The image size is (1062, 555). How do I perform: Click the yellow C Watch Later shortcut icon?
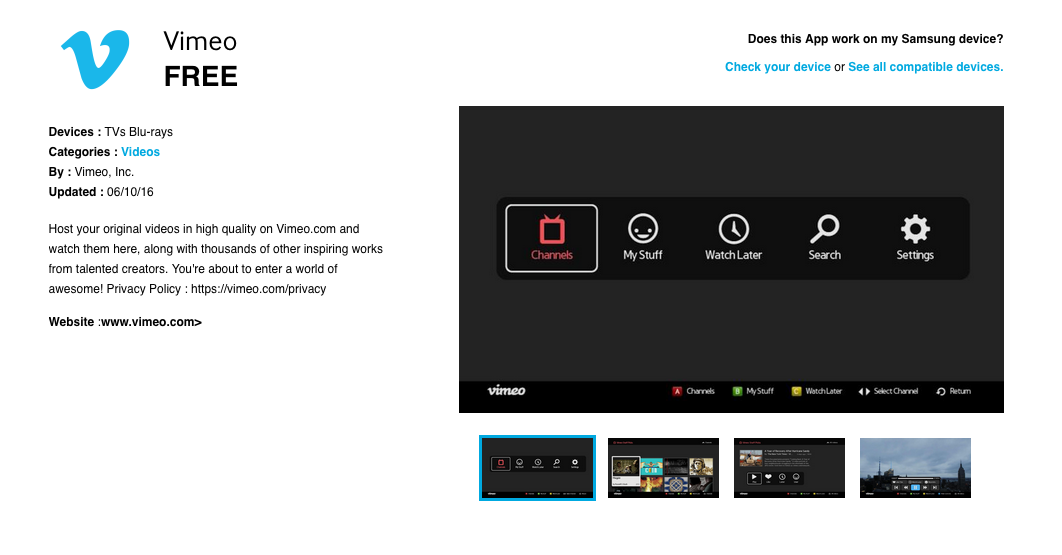(x=796, y=391)
